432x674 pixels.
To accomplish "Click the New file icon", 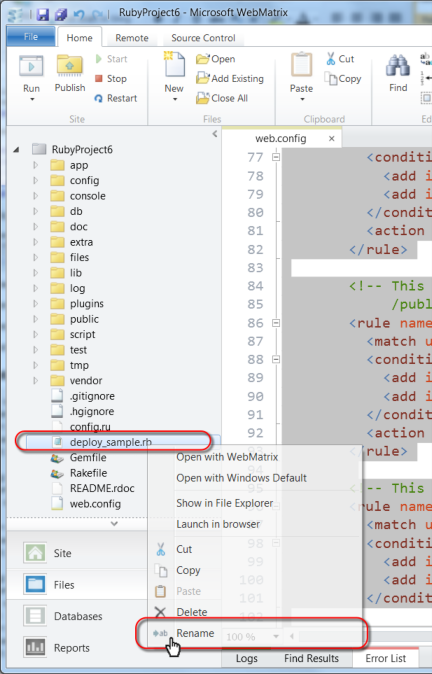I will pyautogui.click(x=174, y=65).
